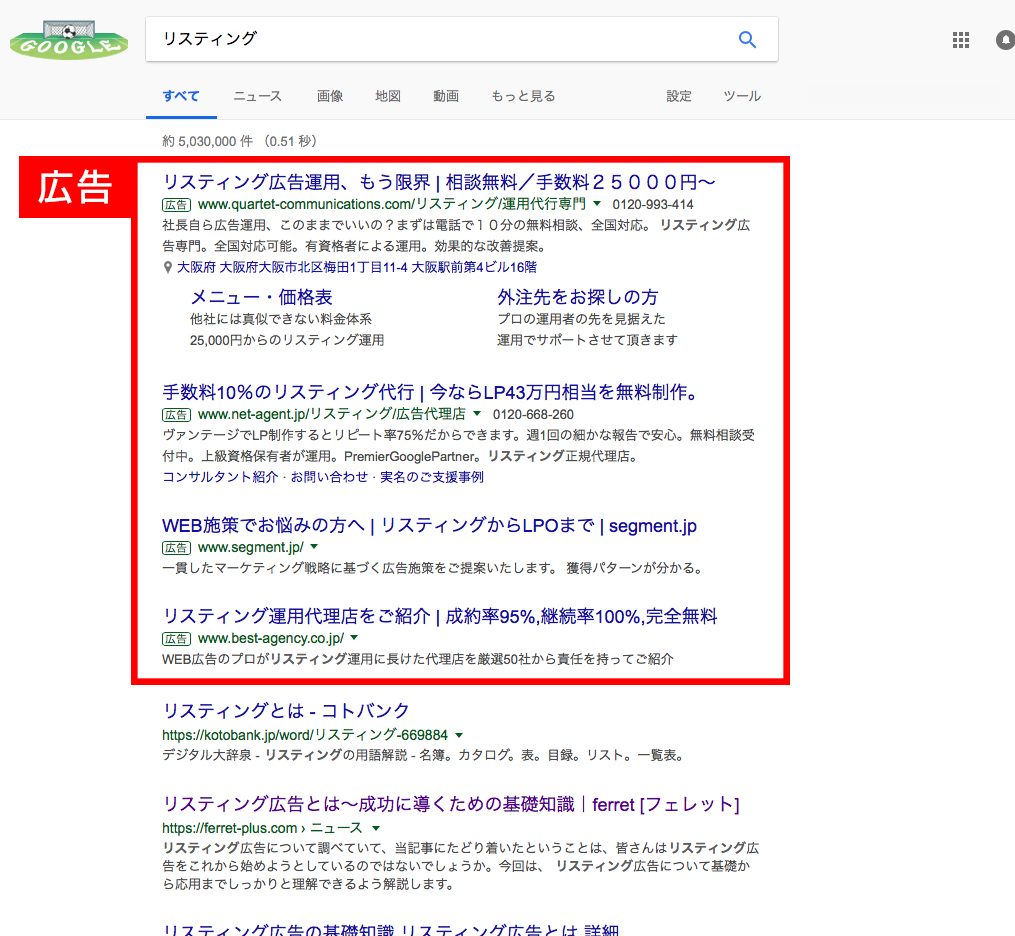Open ad 手数料10%のリスティング代行
The height and width of the screenshot is (936, 1015).
(429, 392)
